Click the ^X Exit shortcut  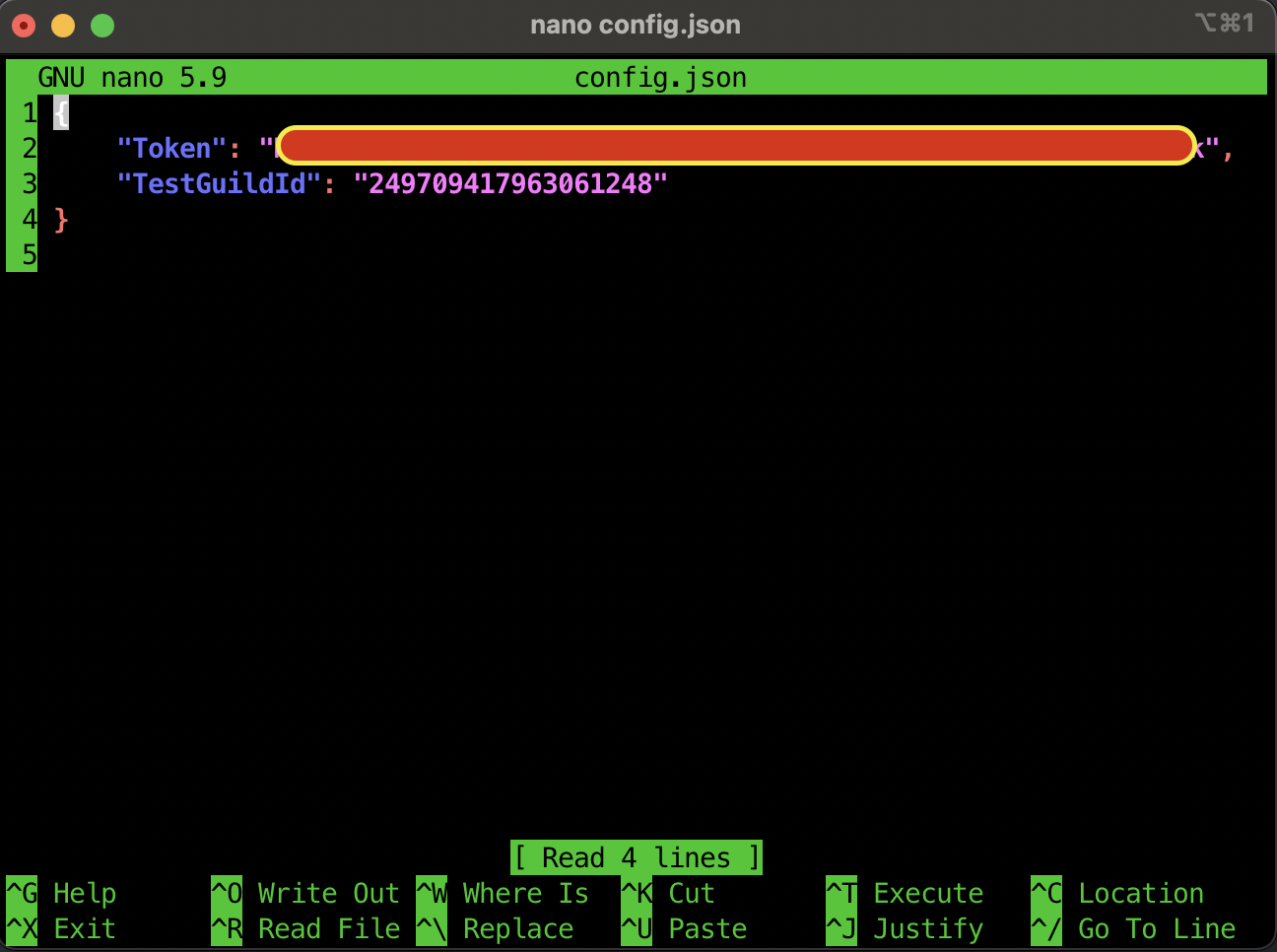(x=61, y=928)
